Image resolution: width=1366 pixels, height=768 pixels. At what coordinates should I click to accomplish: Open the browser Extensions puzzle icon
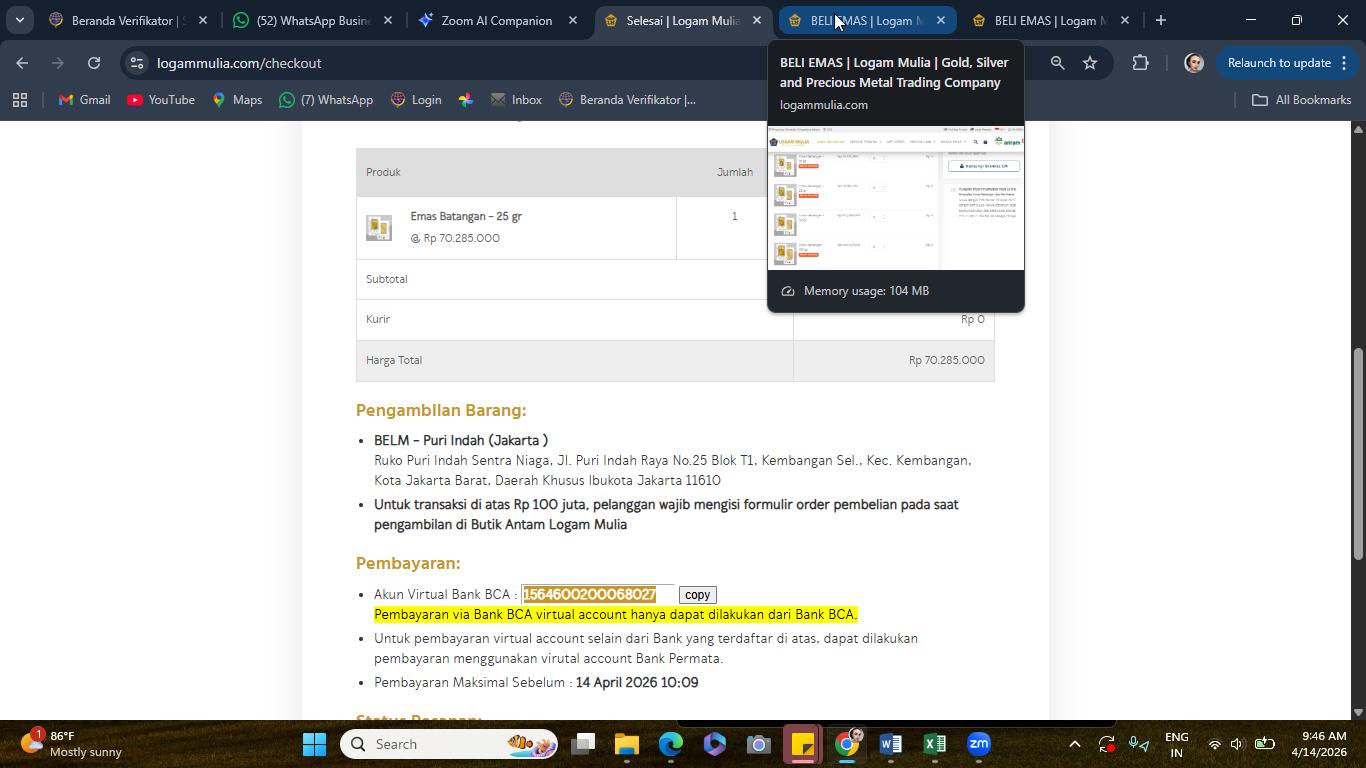click(x=1141, y=63)
